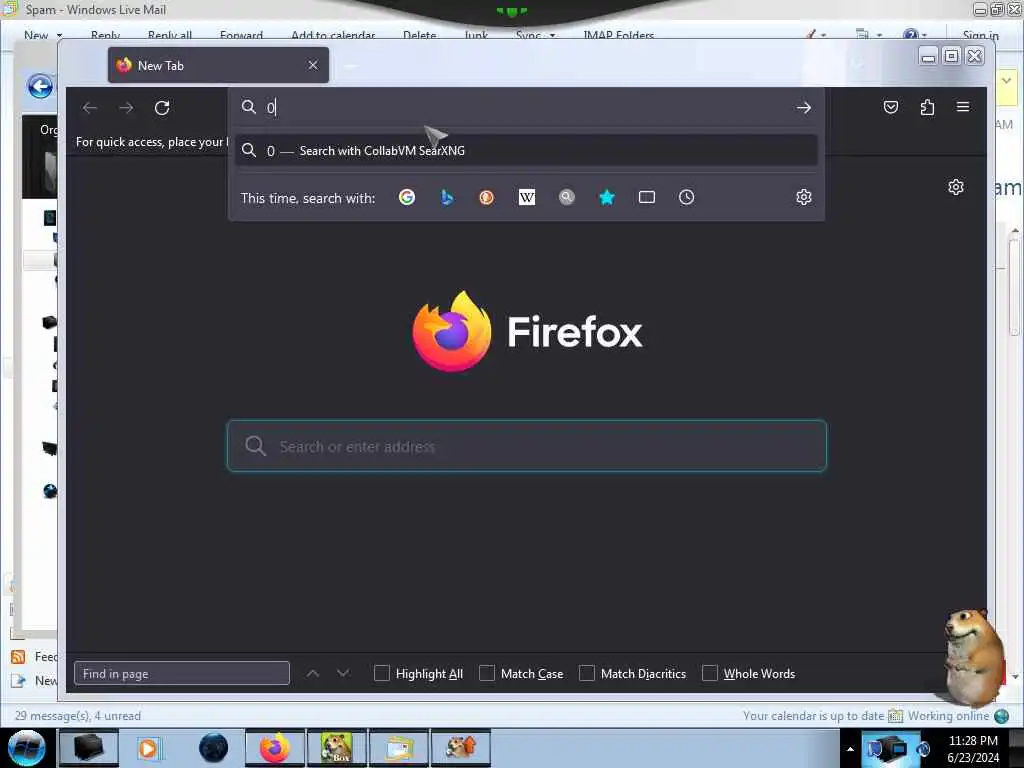The image size is (1024, 768).
Task: Click the go arrow in the URL bar
Action: pyautogui.click(x=804, y=108)
